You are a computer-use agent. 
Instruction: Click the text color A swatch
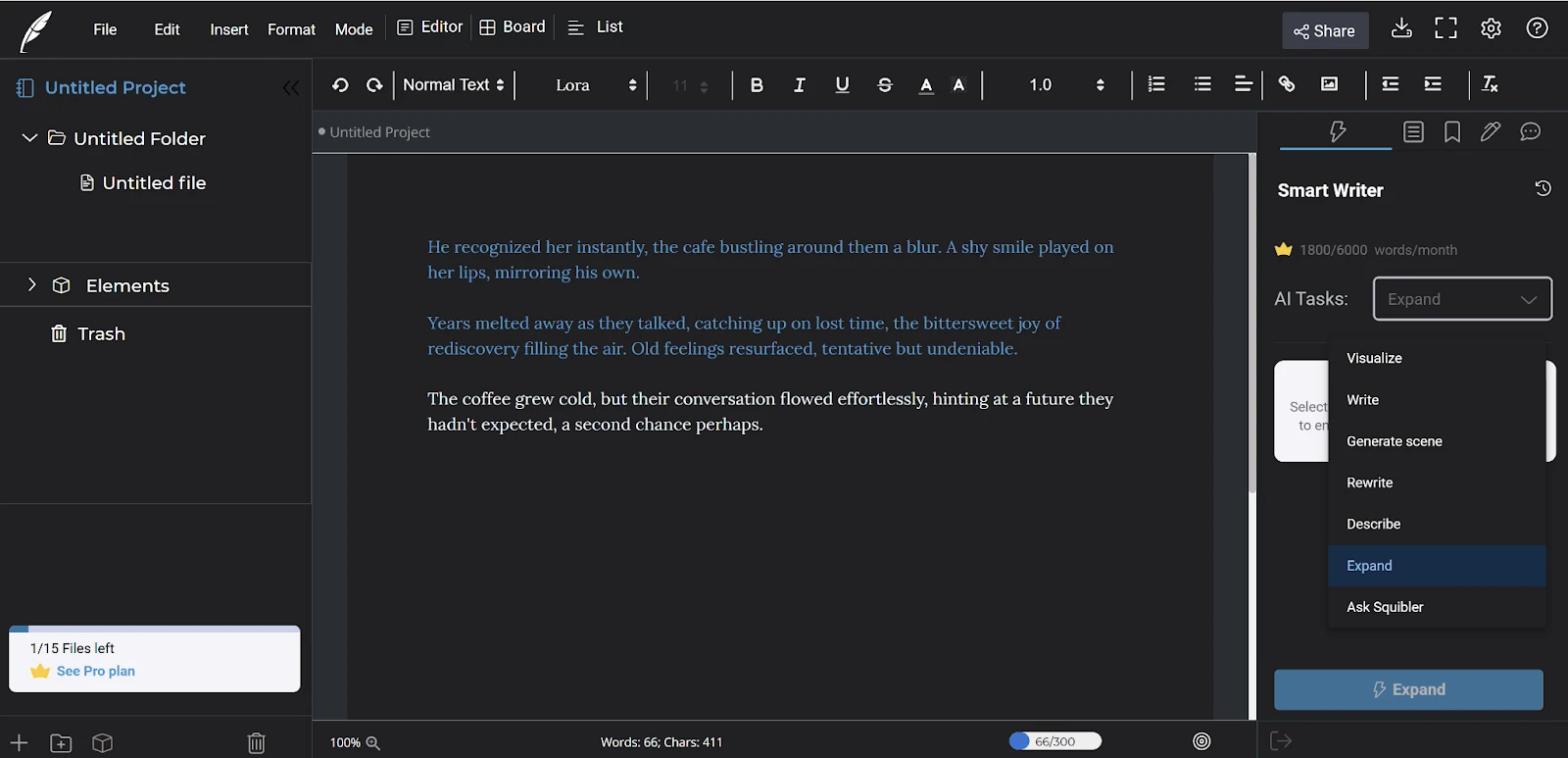pos(926,85)
